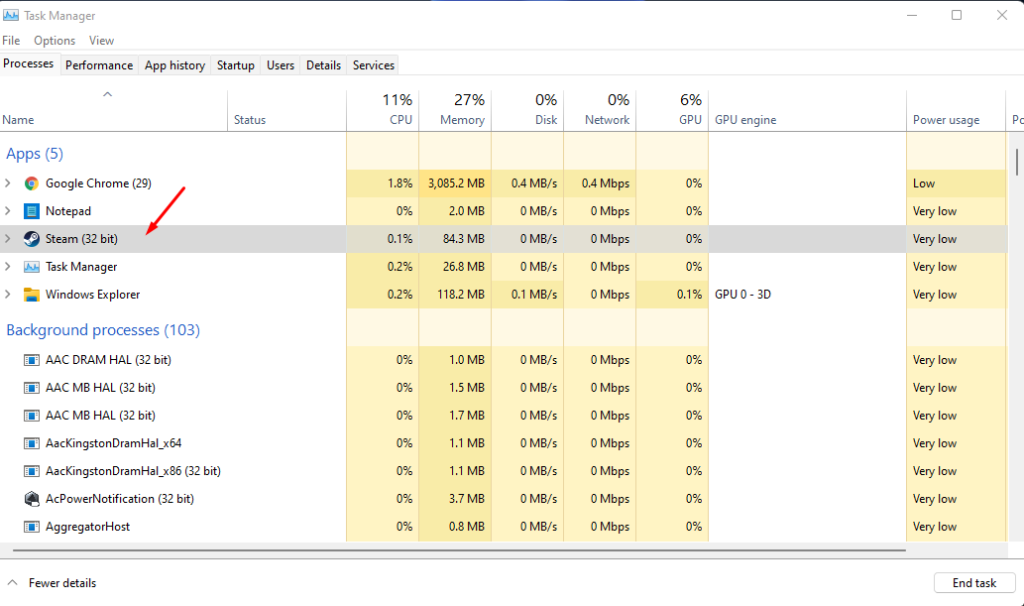Click the End task button
Viewport: 1024px width, 606px height.
[974, 582]
